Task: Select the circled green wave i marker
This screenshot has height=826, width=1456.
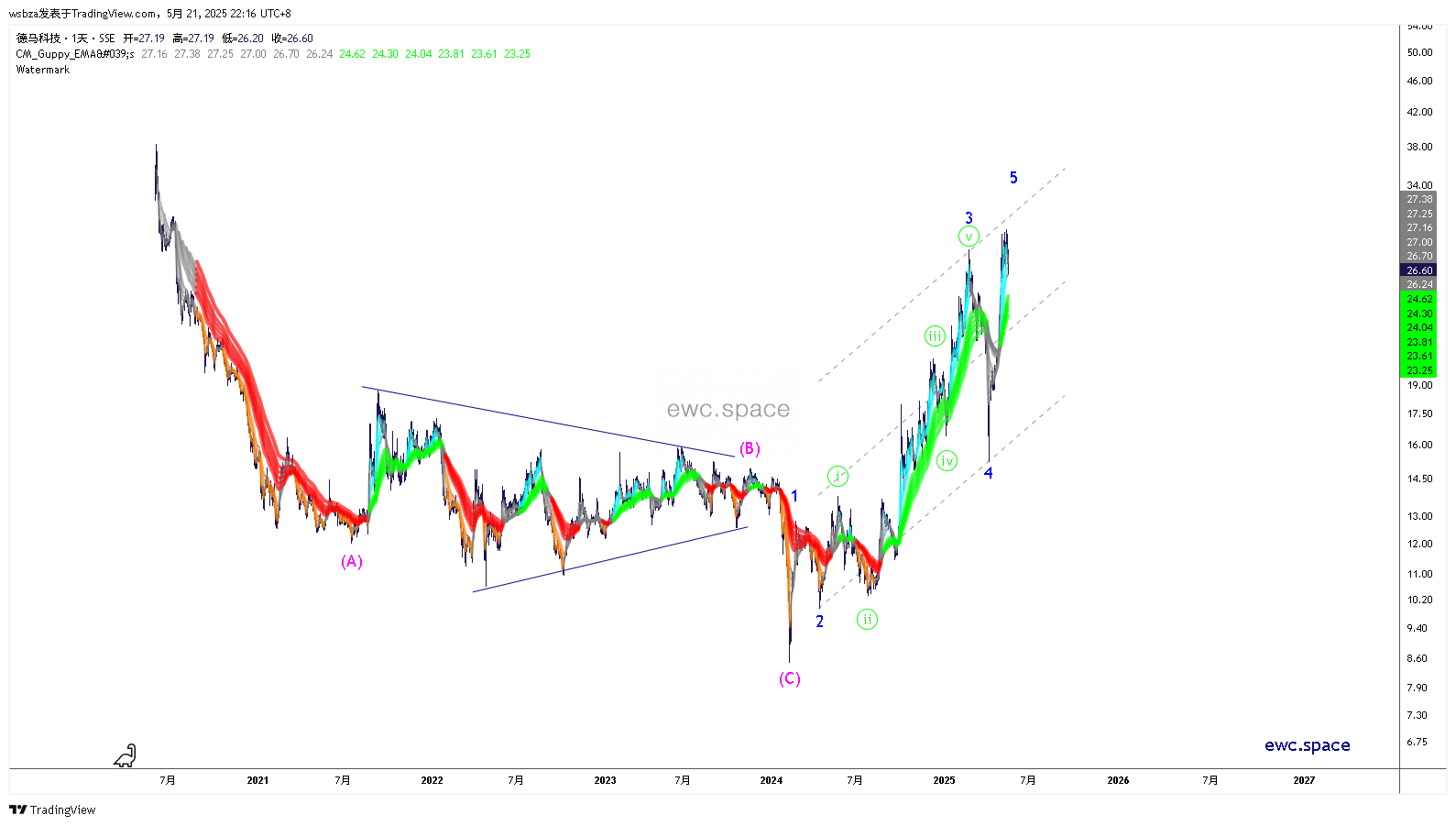Action: coord(837,476)
